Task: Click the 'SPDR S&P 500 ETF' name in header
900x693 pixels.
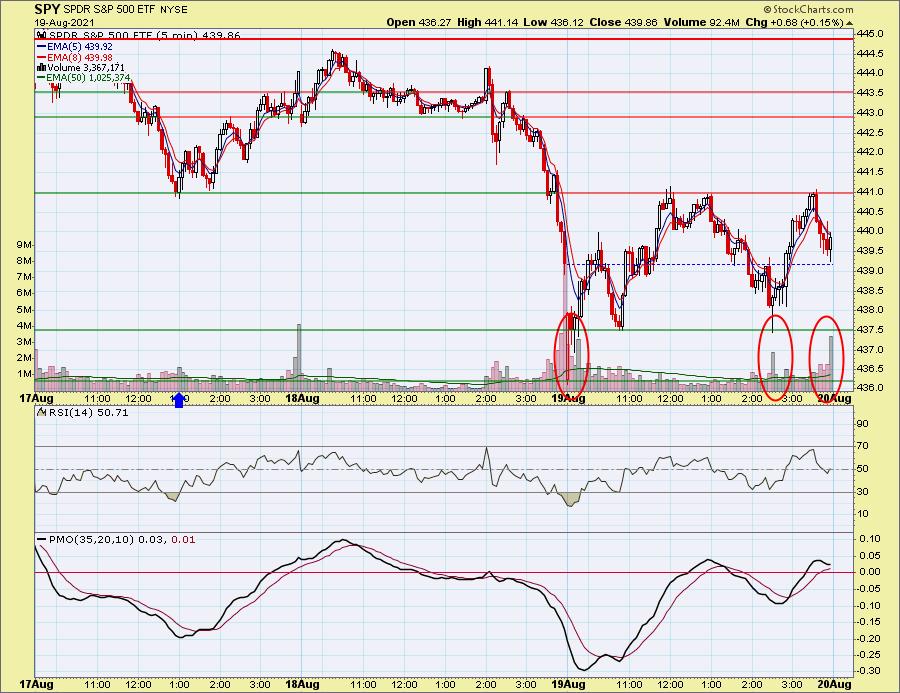Action: (x=110, y=10)
